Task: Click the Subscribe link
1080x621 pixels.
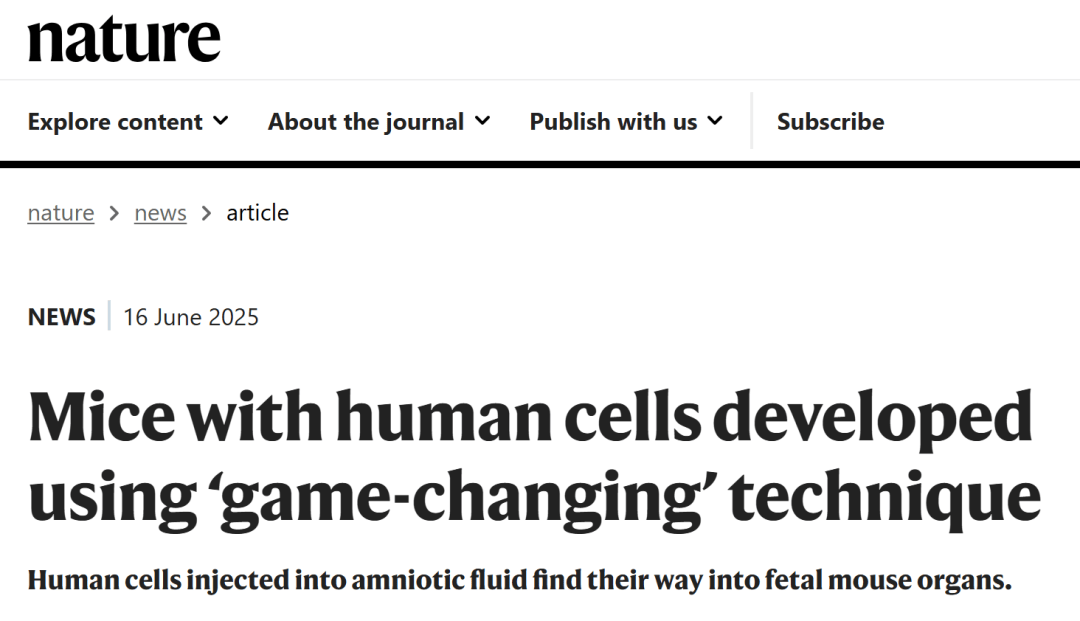Action: (x=830, y=122)
